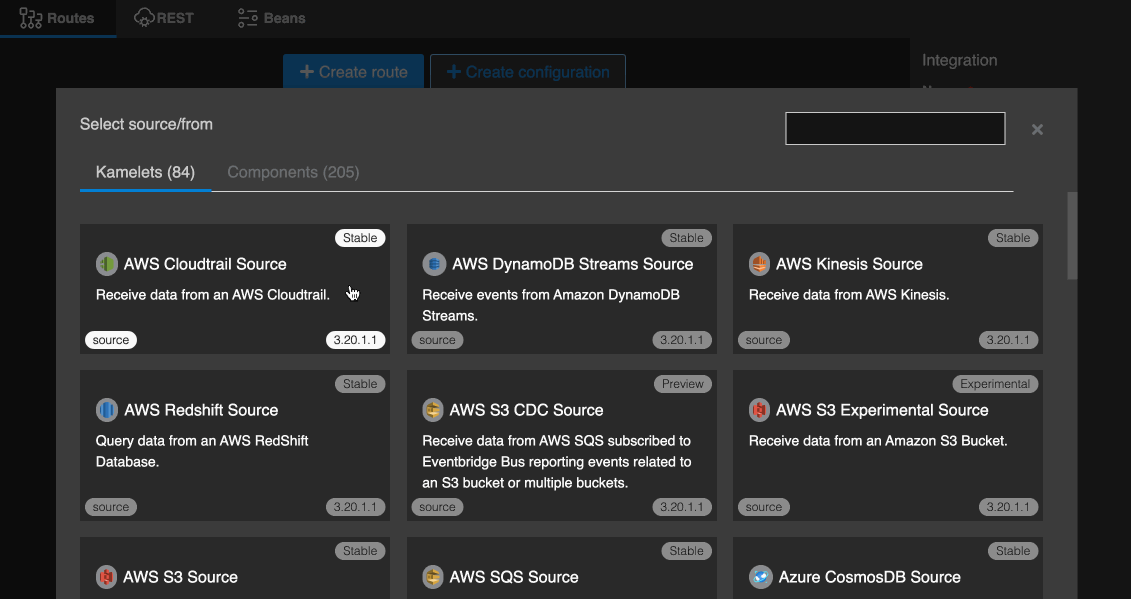Click the AWS DynamoDB Streams Source icon
Viewport: 1131px width, 599px height.
[434, 264]
